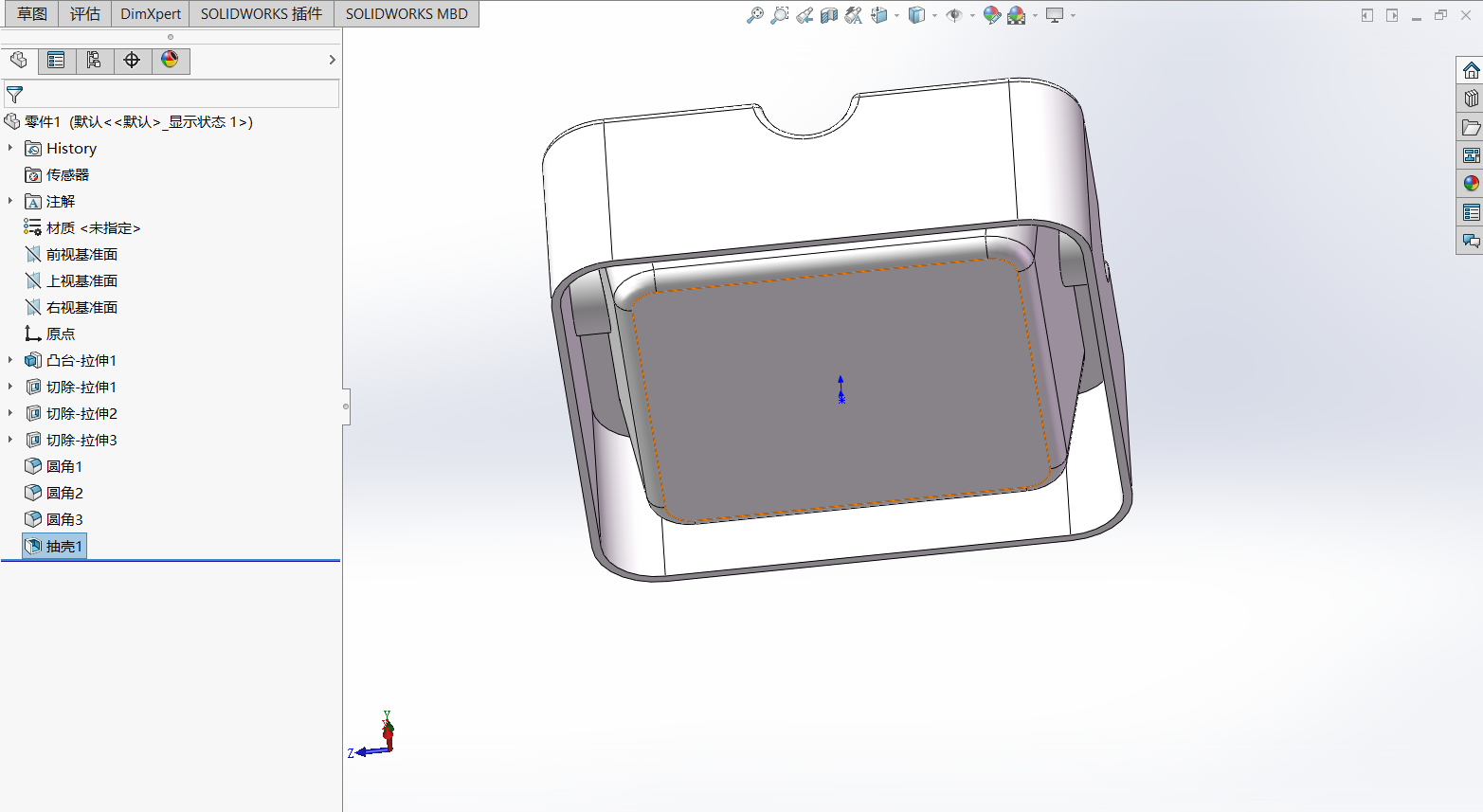This screenshot has width=1483, height=812.
Task: Toggle the left panel display button
Action: click(1366, 15)
